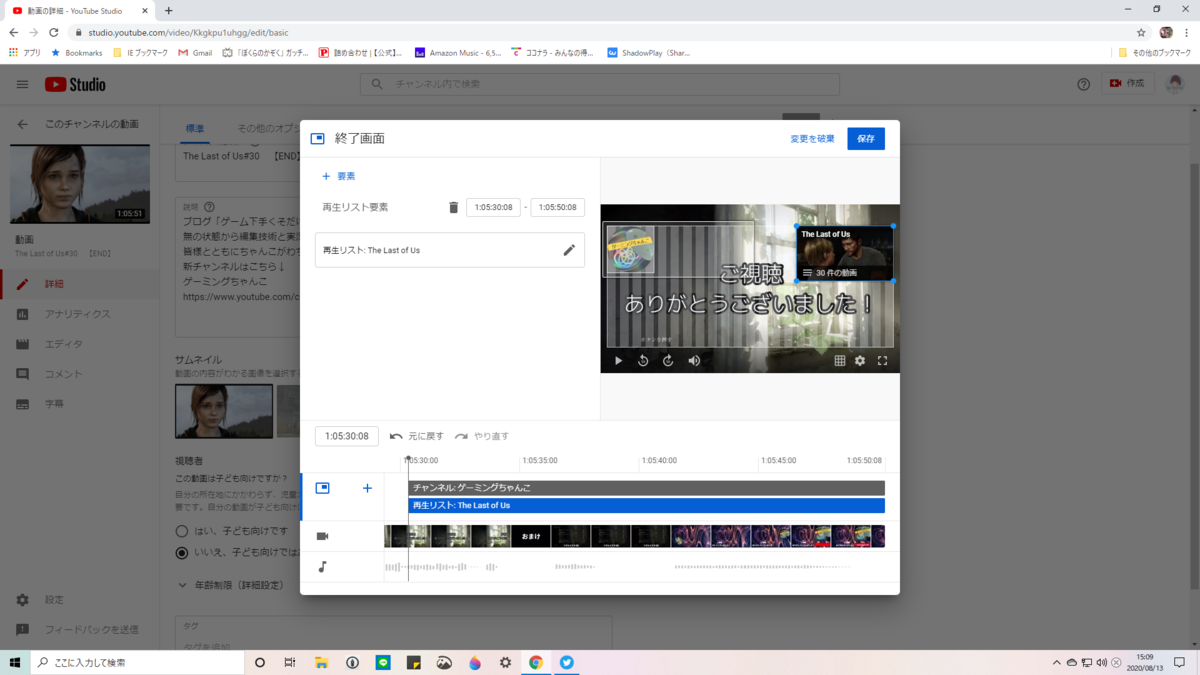Viewport: 1200px width, 675px height.
Task: Open File Explorer from the taskbar
Action: 321,662
